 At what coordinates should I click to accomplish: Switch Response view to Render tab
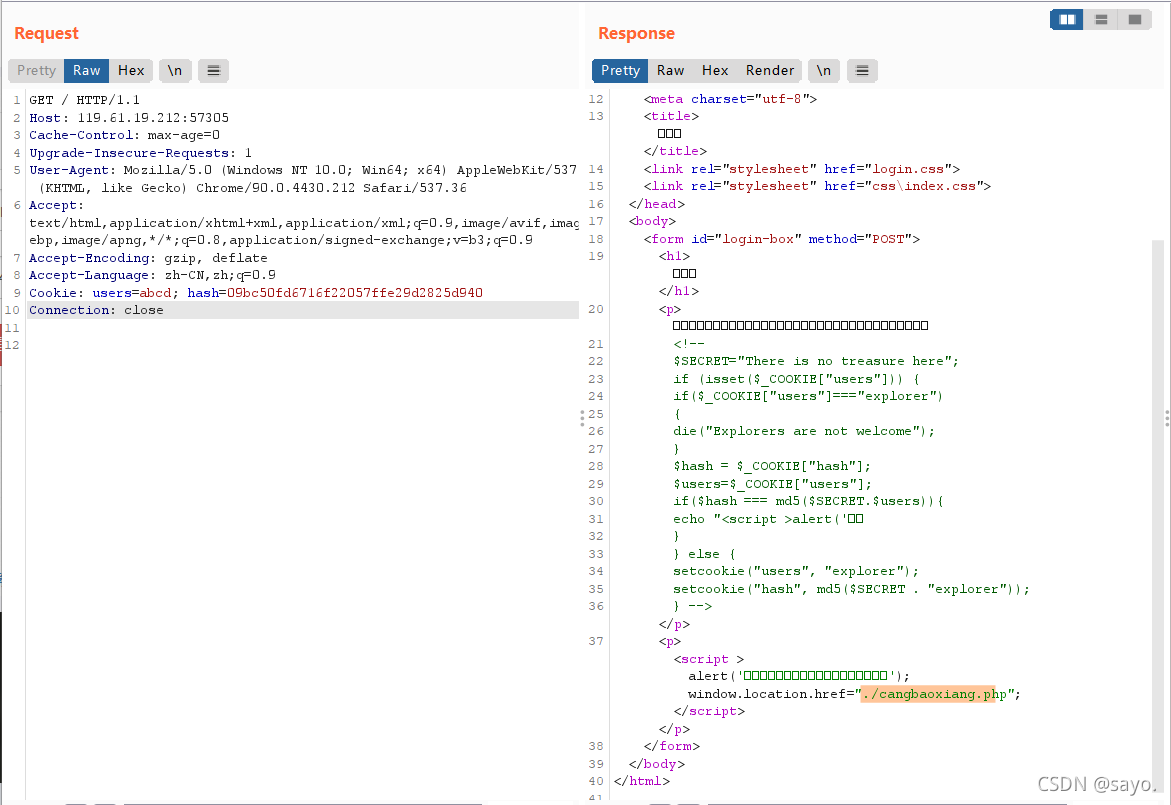(x=770, y=70)
